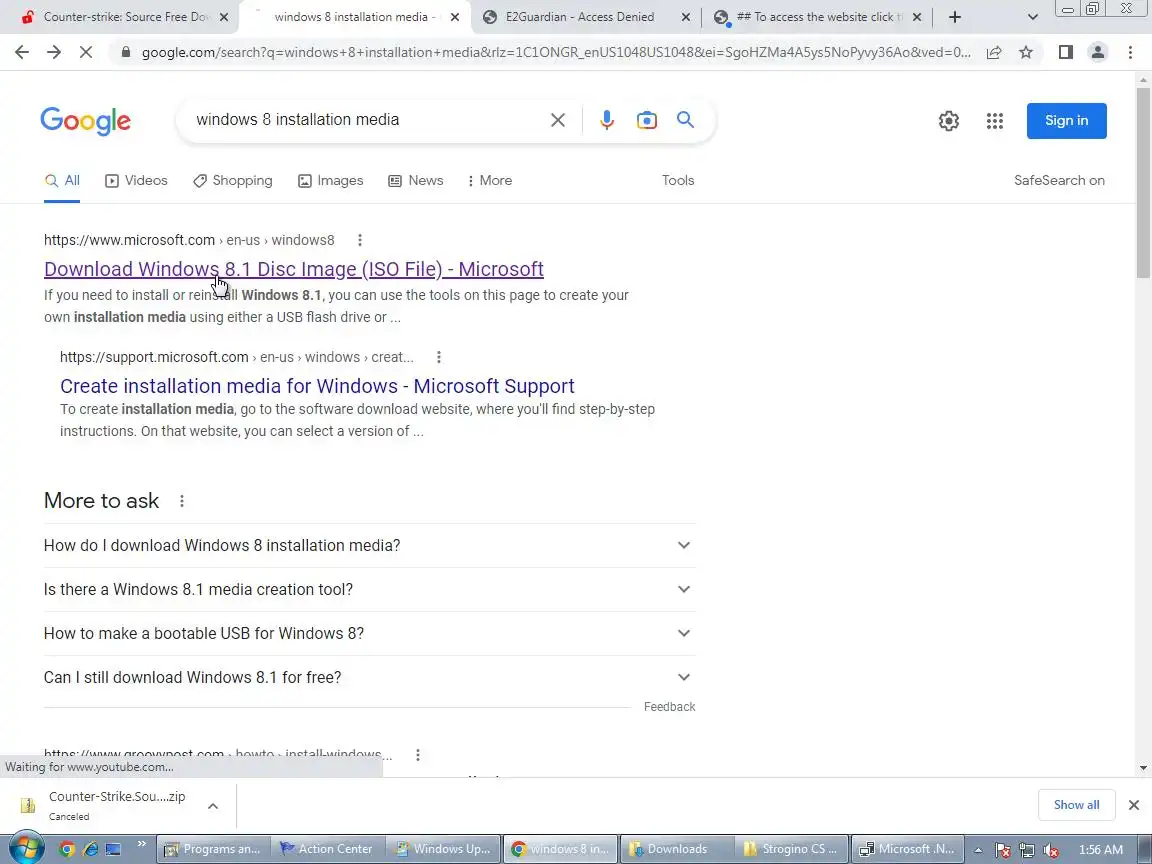Open More to ask options menu
The width and height of the screenshot is (1152, 864).
tap(181, 501)
